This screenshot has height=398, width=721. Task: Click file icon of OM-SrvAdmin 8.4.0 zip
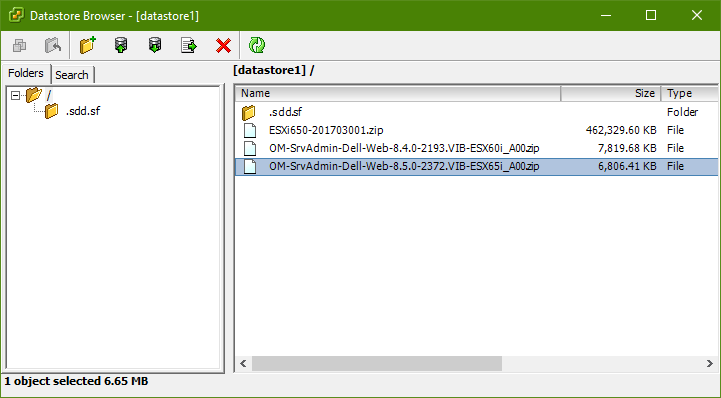point(250,148)
